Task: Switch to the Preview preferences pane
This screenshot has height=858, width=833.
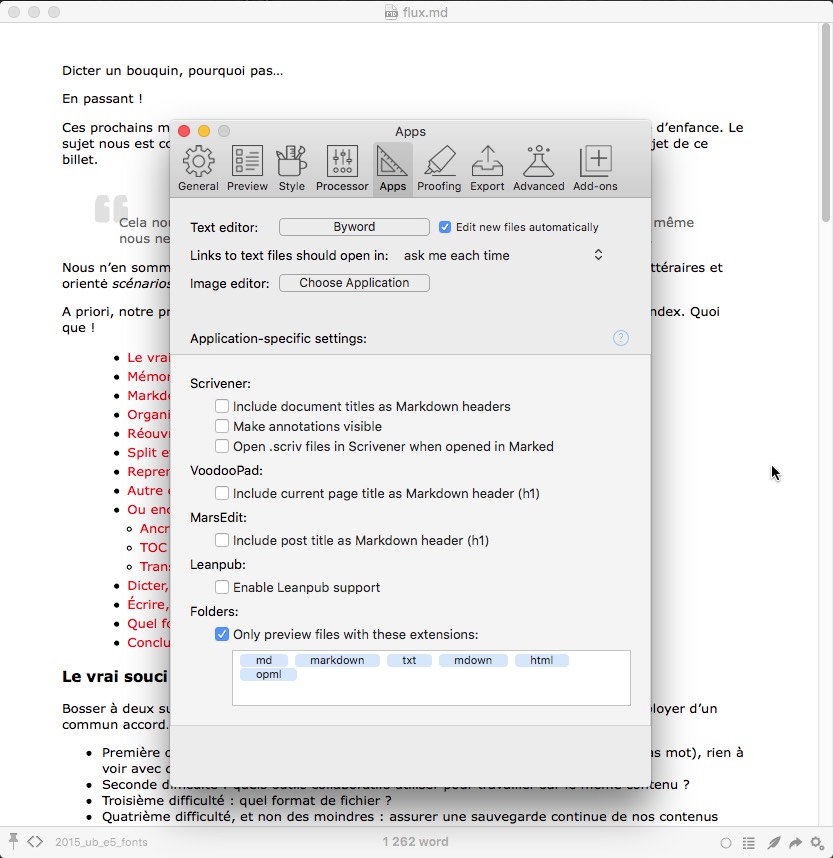Action: tap(247, 169)
